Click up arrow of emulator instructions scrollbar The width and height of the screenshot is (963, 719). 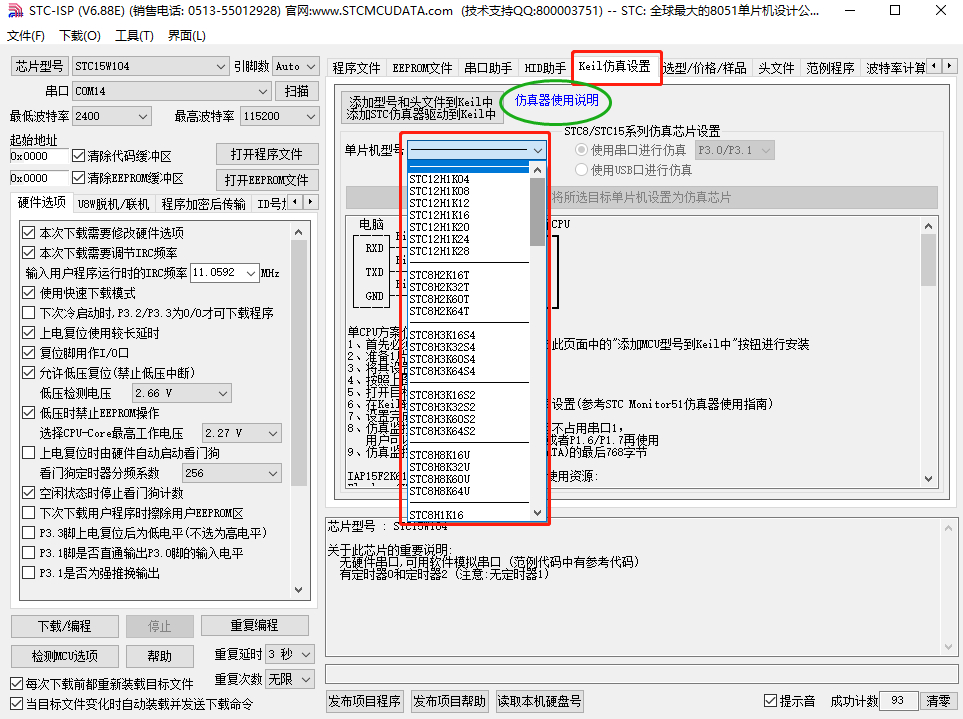click(x=928, y=226)
